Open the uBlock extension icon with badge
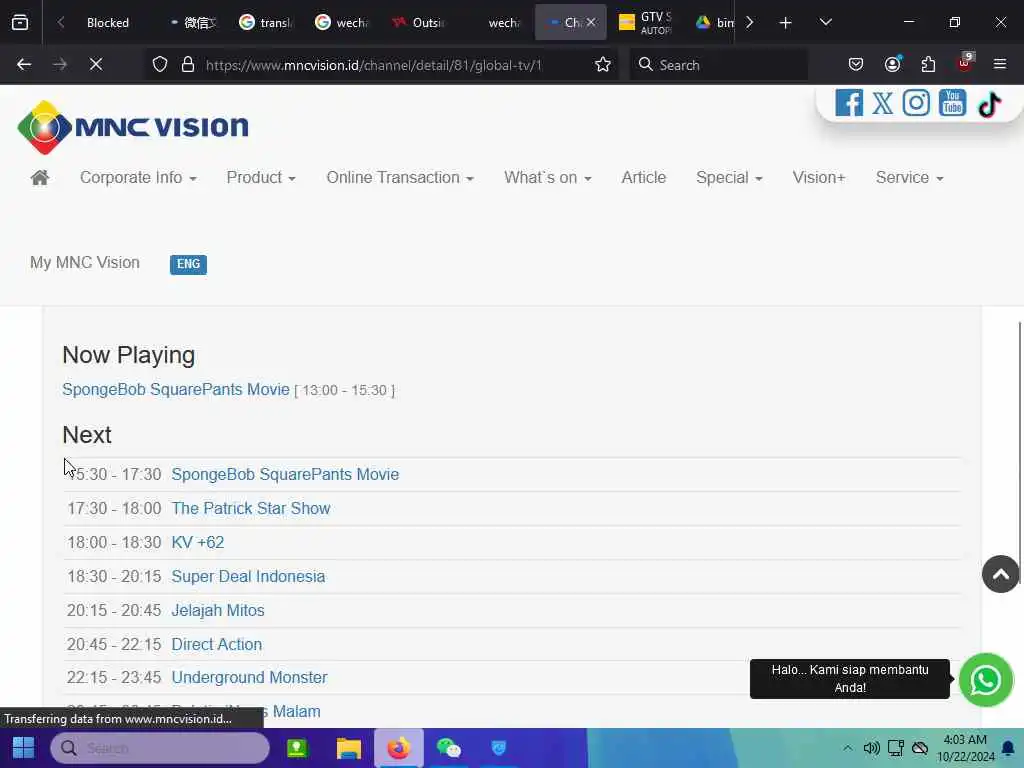The image size is (1024, 768). [x=965, y=63]
